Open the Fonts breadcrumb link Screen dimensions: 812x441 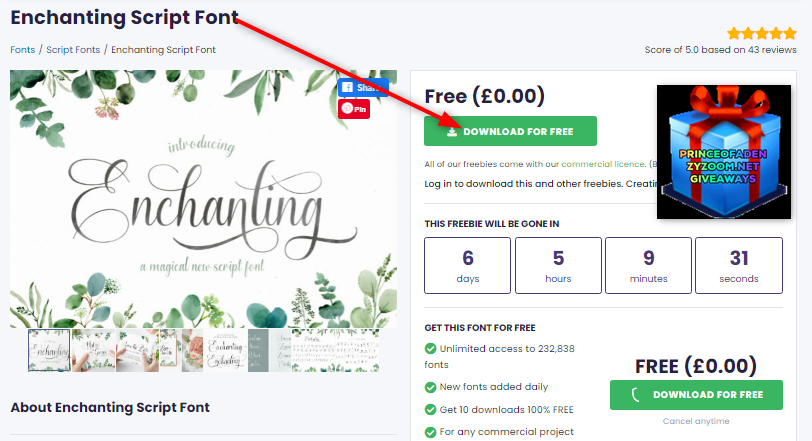click(x=23, y=50)
